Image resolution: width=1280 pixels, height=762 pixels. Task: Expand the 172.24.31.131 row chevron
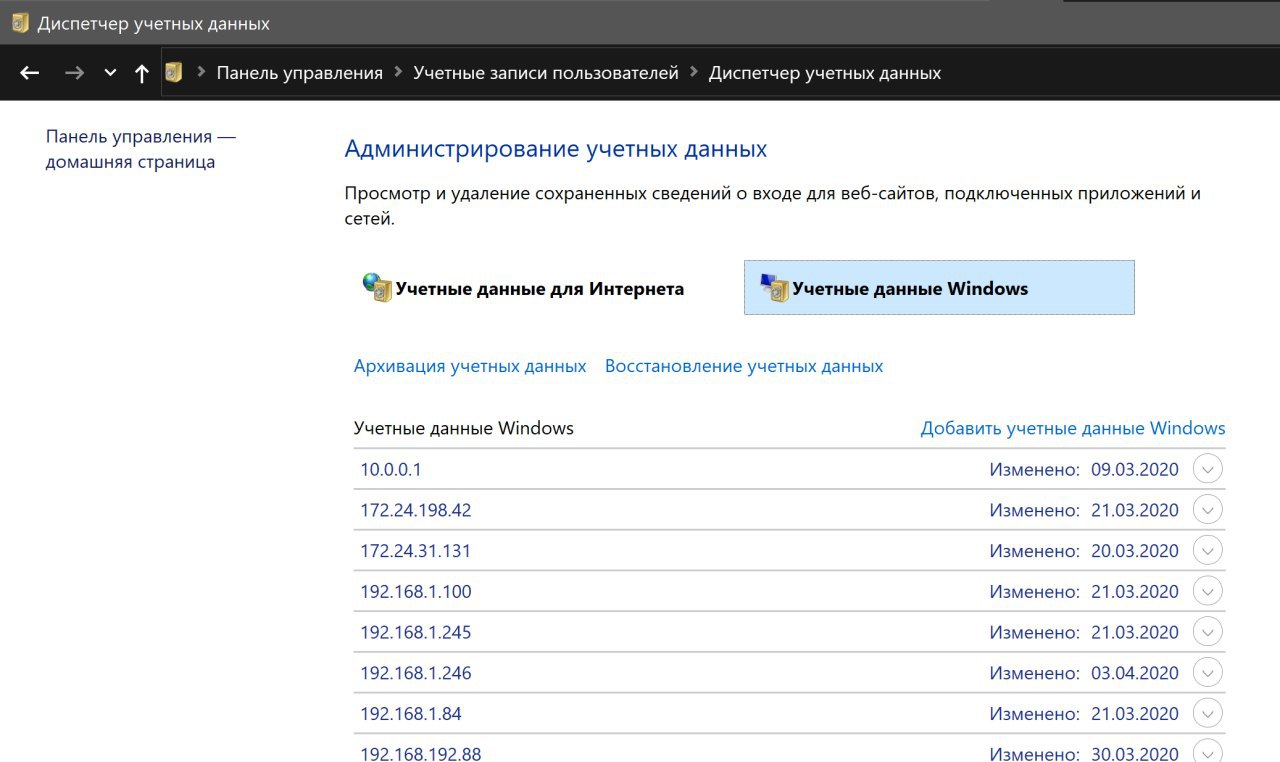[1208, 551]
